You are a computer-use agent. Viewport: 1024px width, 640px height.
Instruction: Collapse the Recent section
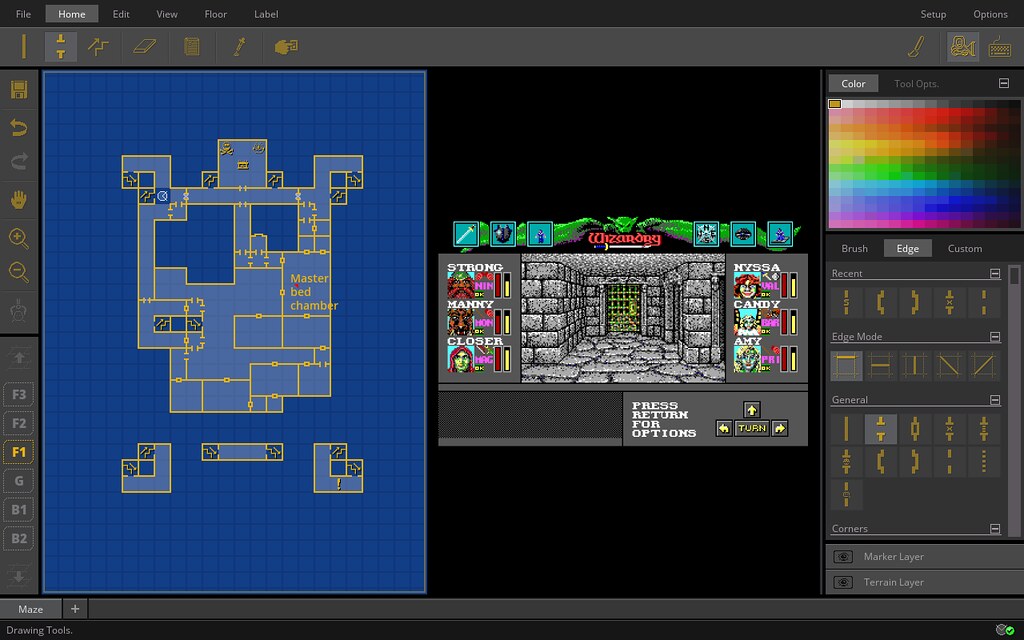coord(995,273)
